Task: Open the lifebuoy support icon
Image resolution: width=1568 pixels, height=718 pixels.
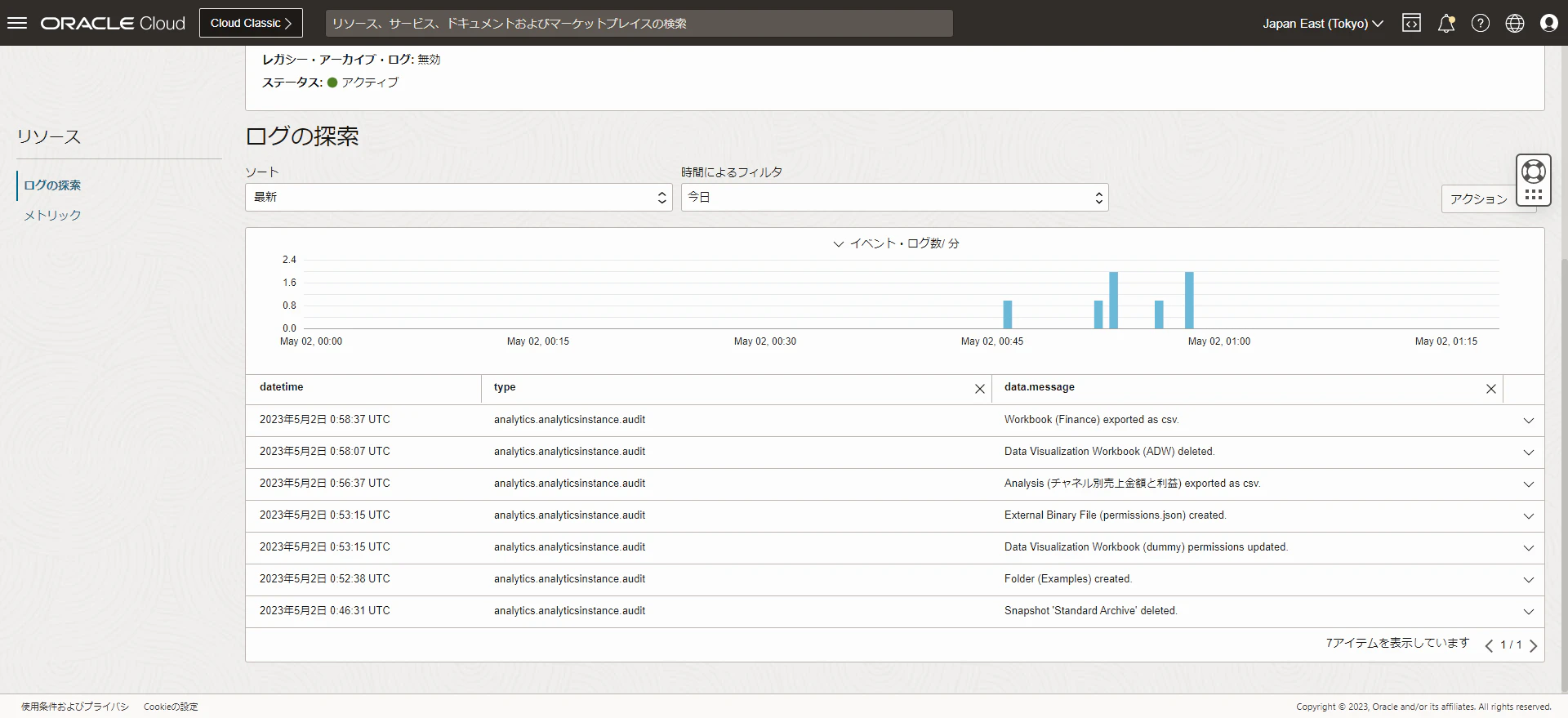Action: tap(1534, 172)
